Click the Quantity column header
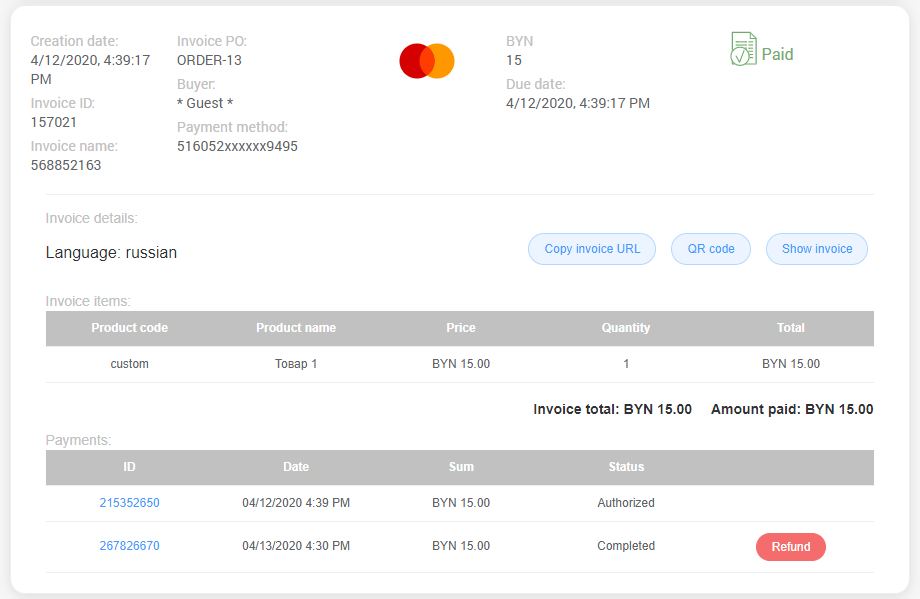920x599 pixels. coord(626,328)
